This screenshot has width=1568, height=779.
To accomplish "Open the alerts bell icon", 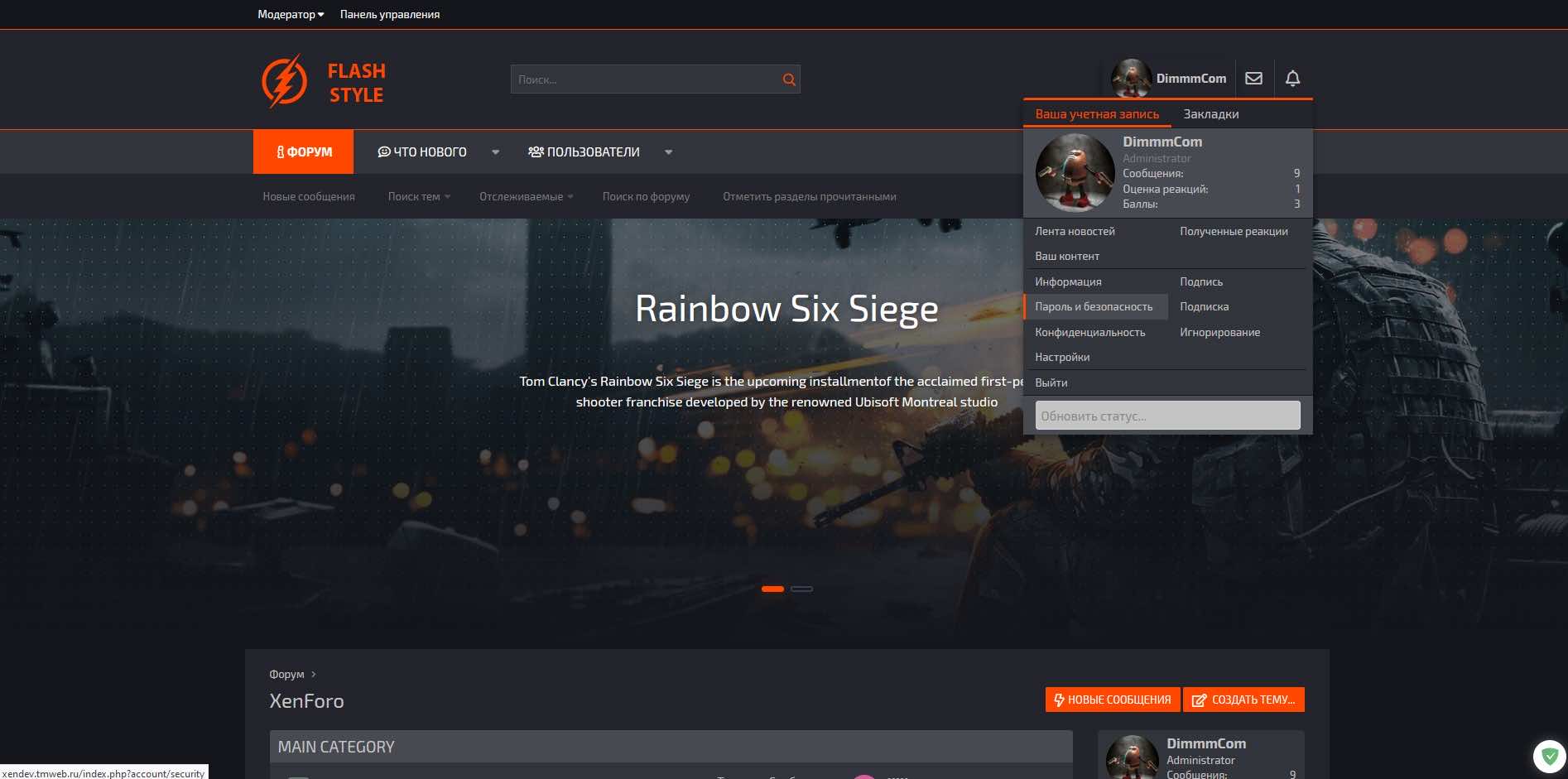I will (x=1292, y=79).
